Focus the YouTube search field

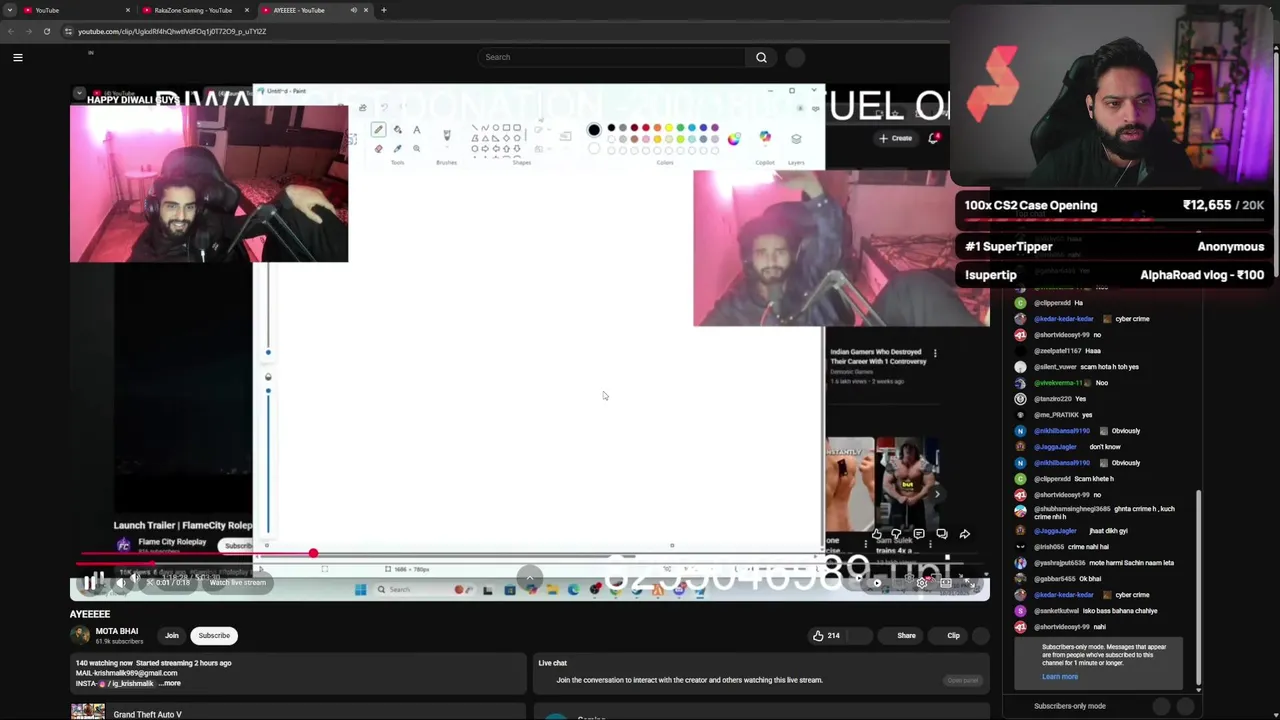pos(610,57)
